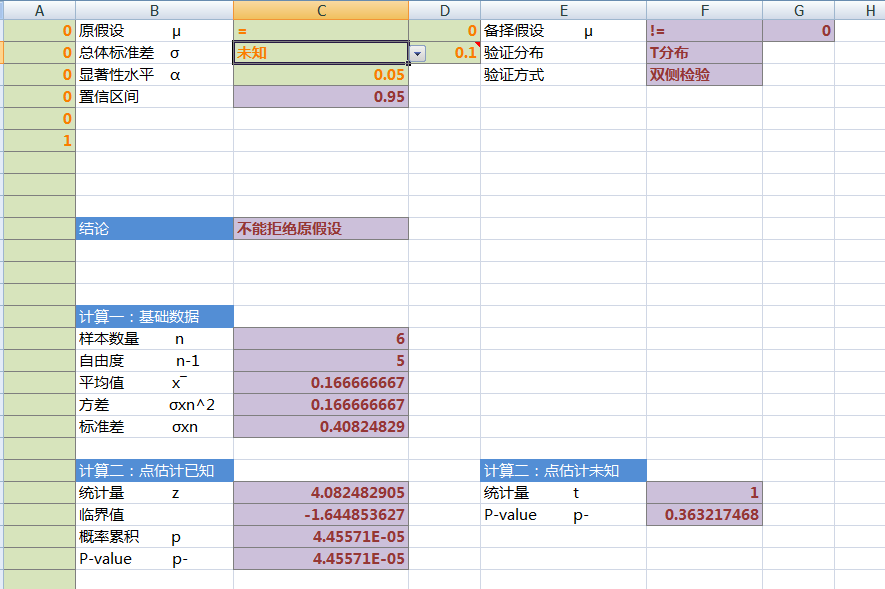Viewport: 885px width, 589px height.
Task: Select the conclusion cell 不能拒绝原假设
Action: point(320,228)
